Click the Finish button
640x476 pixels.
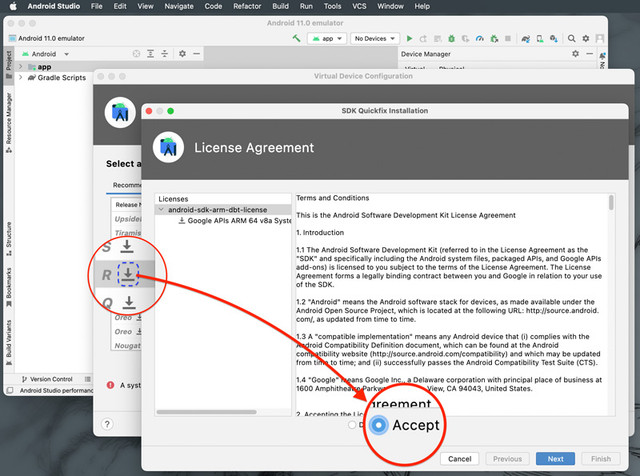click(601, 458)
